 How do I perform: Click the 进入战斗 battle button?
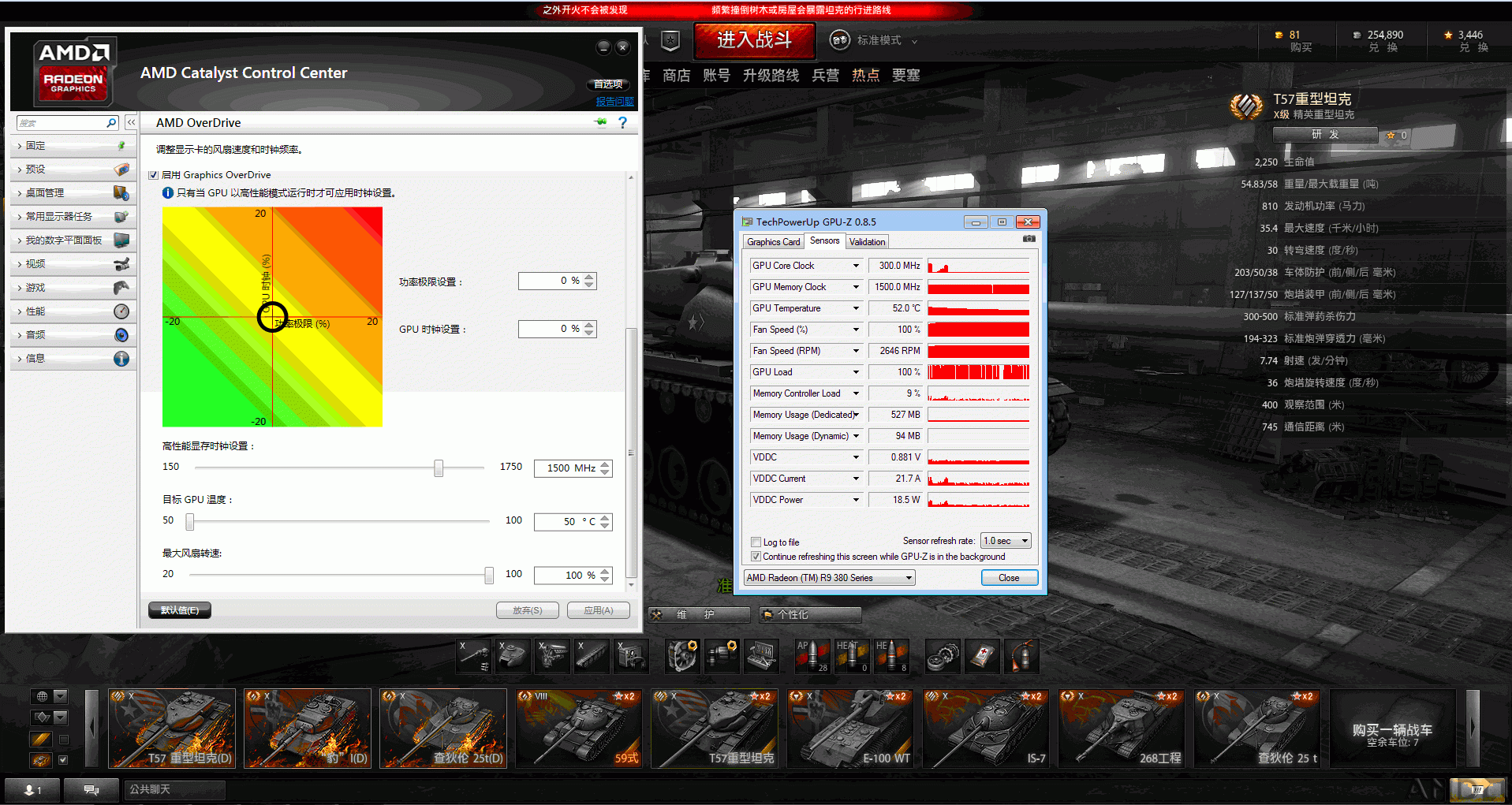(754, 40)
